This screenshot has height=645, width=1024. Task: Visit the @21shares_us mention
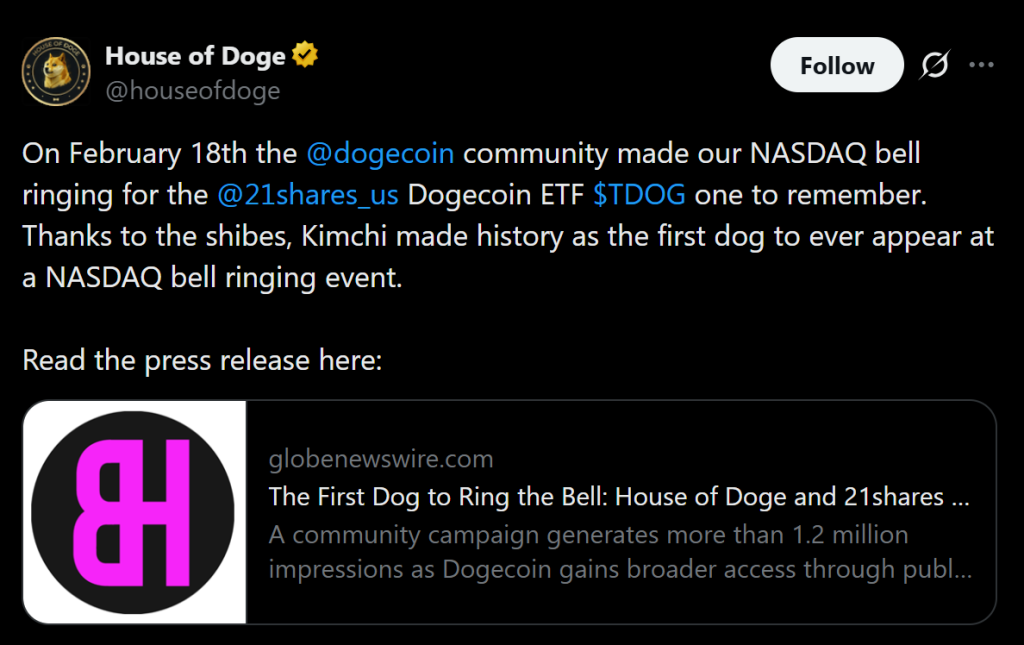[307, 195]
